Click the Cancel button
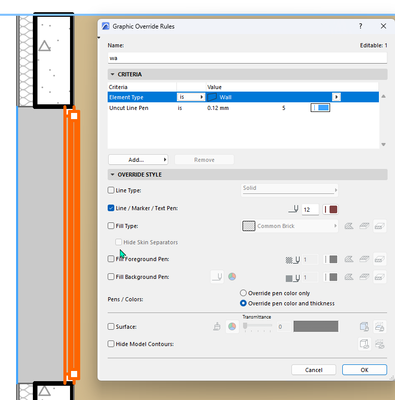395x400 pixels. tap(314, 370)
